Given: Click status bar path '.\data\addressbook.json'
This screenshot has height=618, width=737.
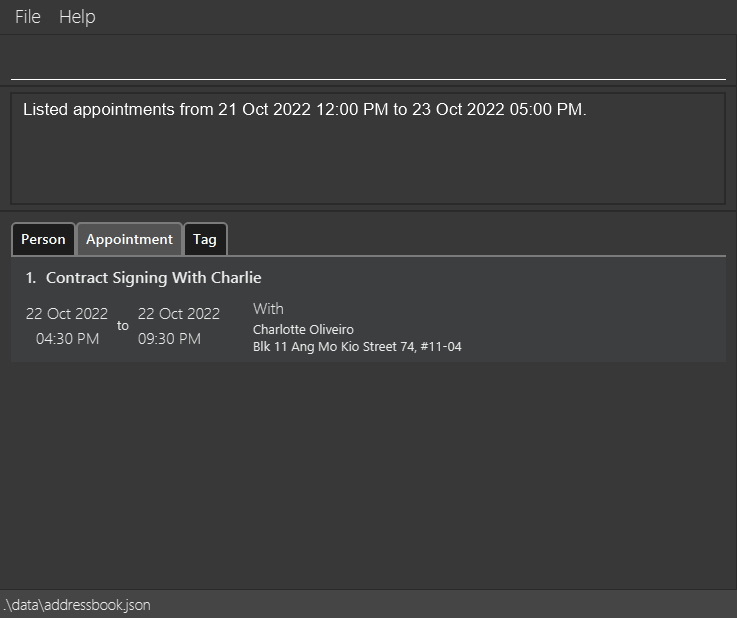Looking at the screenshot, I should pyautogui.click(x=77, y=605).
